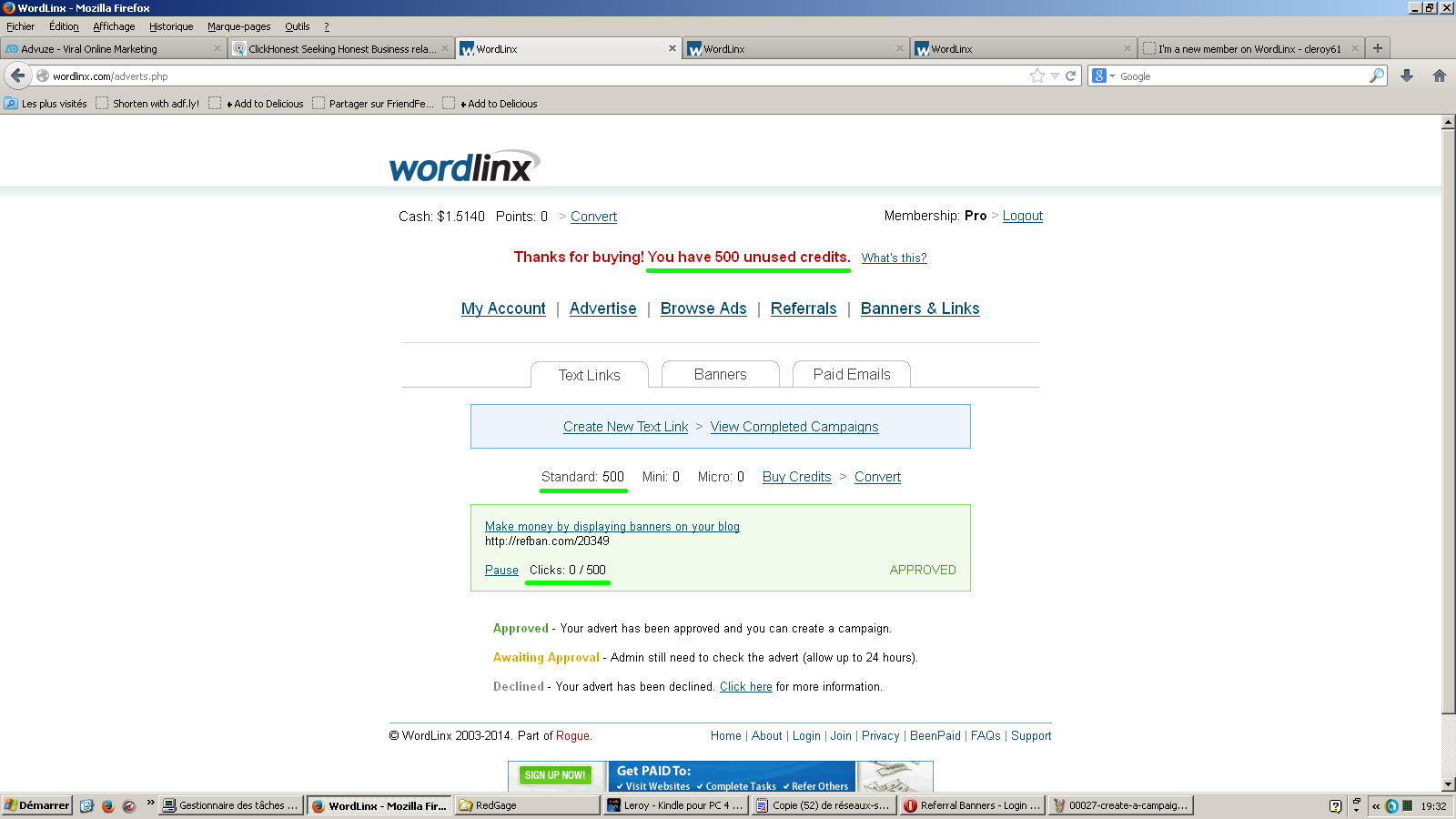Launch the Firefox quick launch icon
Image resolution: width=1456 pixels, height=819 pixels.
coord(107,805)
